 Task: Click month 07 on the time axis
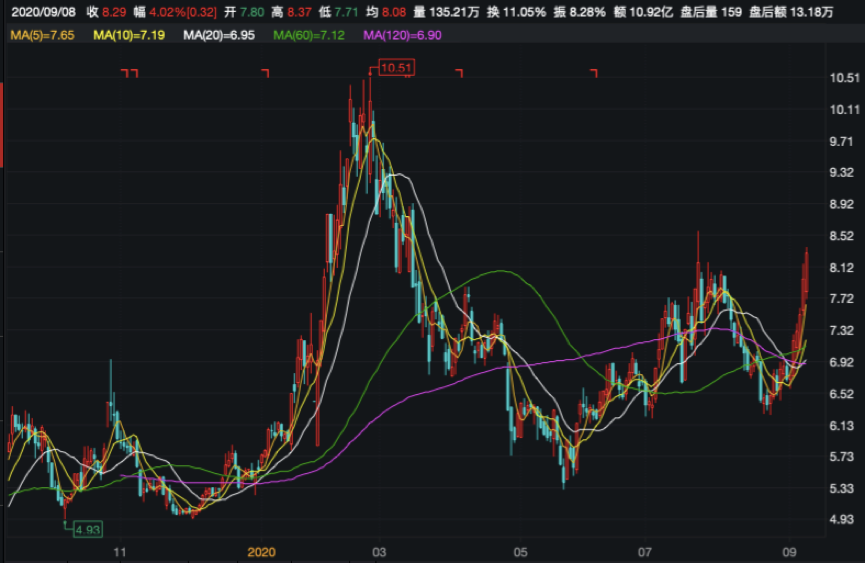point(646,551)
